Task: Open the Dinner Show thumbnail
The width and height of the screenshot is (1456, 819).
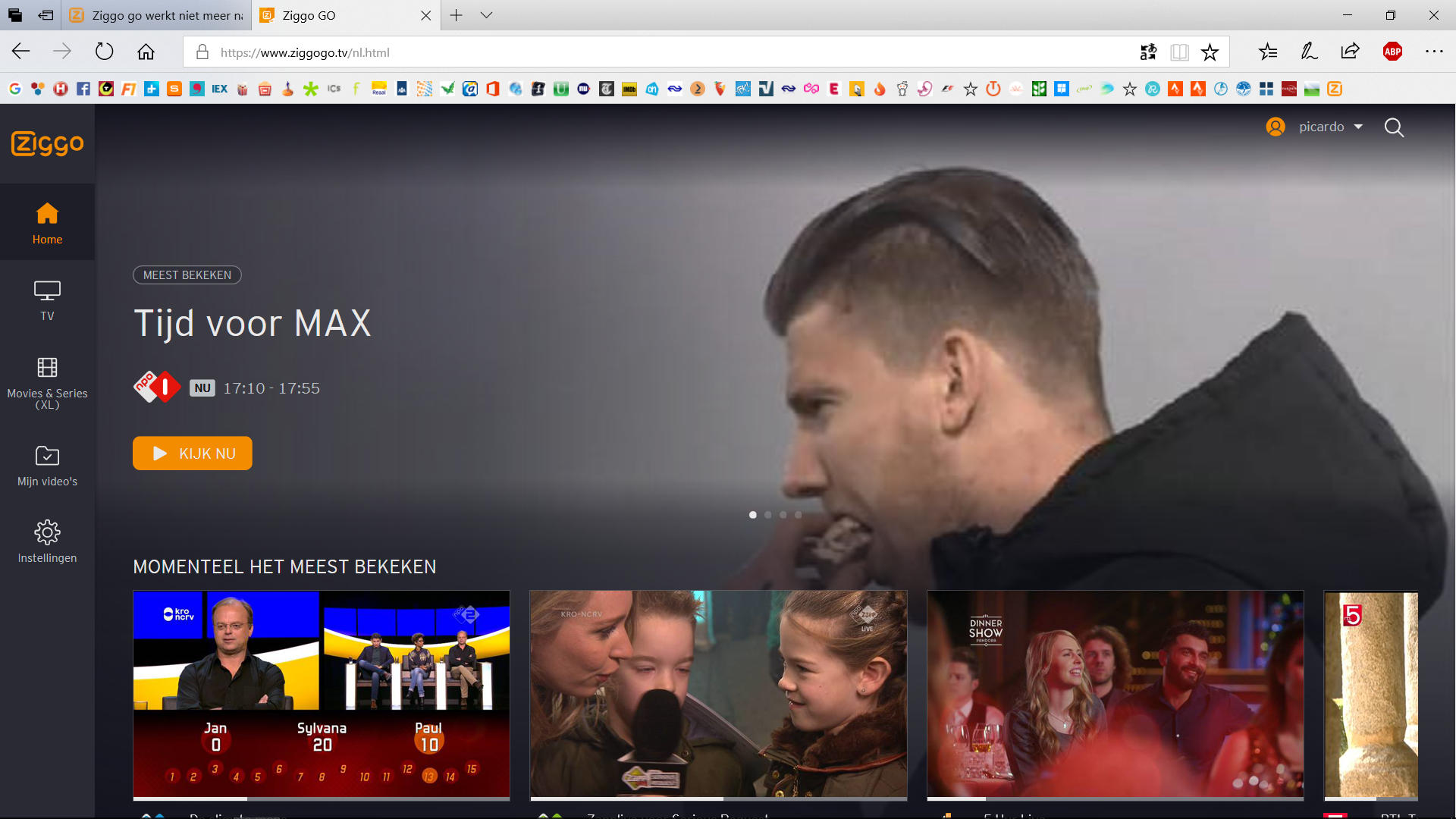Action: (1115, 694)
